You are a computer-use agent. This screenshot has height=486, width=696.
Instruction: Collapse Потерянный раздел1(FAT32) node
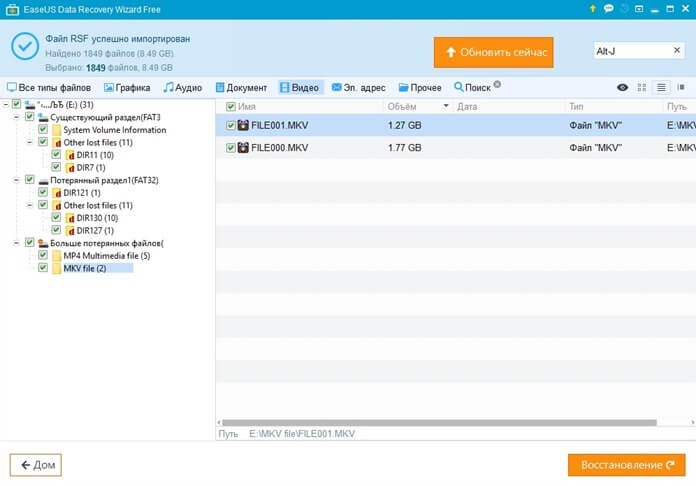16,180
